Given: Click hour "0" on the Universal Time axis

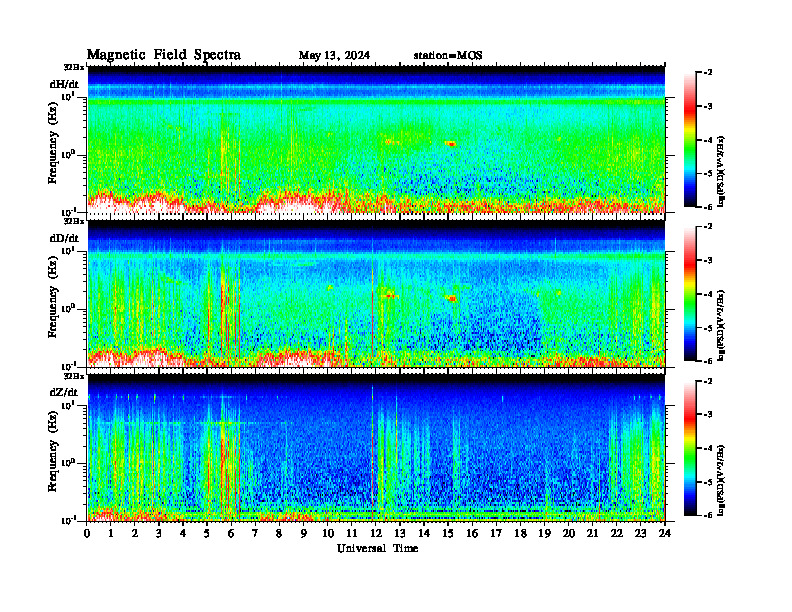Looking at the screenshot, I should click(x=87, y=533).
